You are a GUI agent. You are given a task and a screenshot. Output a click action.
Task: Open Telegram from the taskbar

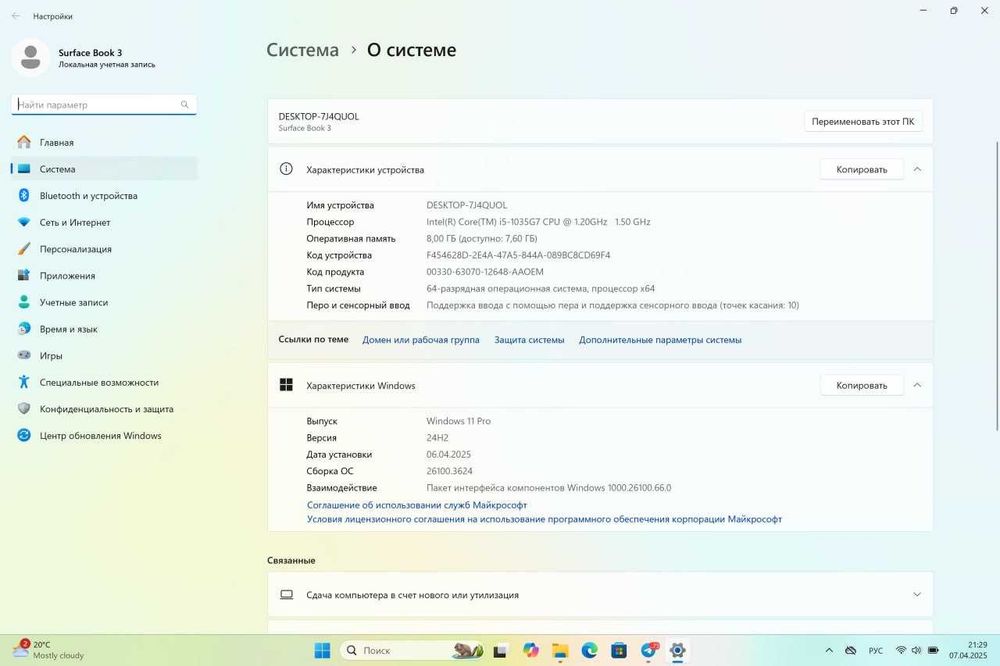[x=649, y=650]
